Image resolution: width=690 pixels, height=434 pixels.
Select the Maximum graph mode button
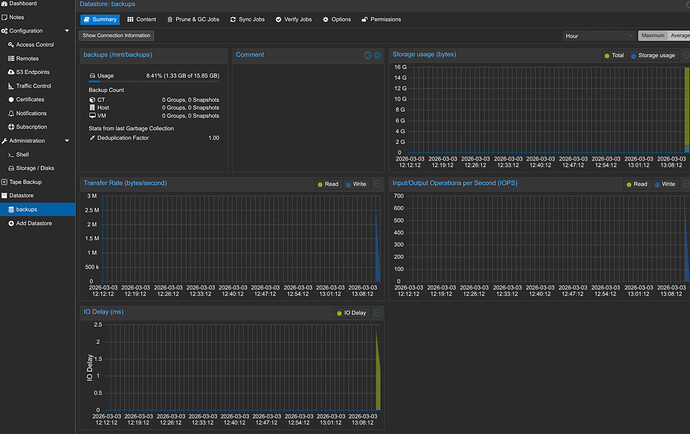click(654, 35)
